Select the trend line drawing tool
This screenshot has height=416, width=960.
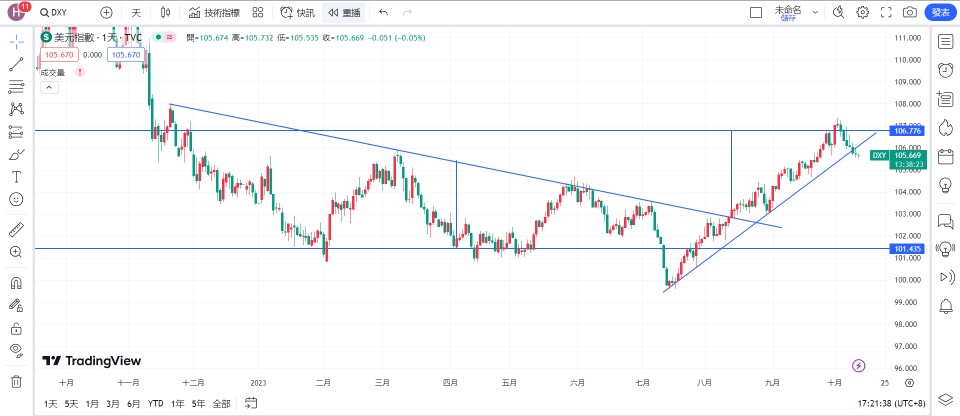(x=16, y=64)
